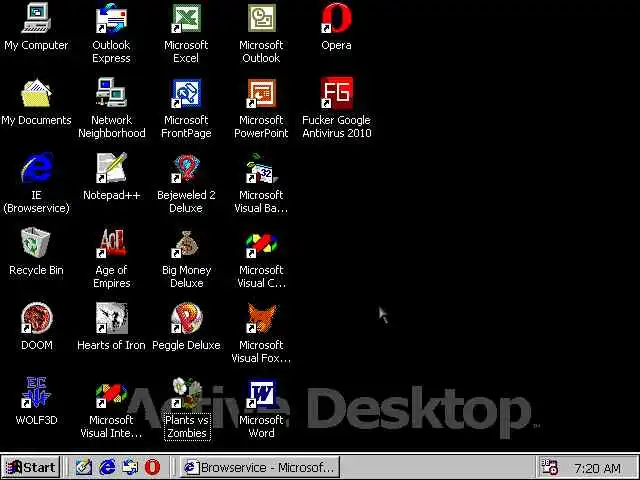Select the My Documents folder icon
640x480 pixels.
coord(36,93)
